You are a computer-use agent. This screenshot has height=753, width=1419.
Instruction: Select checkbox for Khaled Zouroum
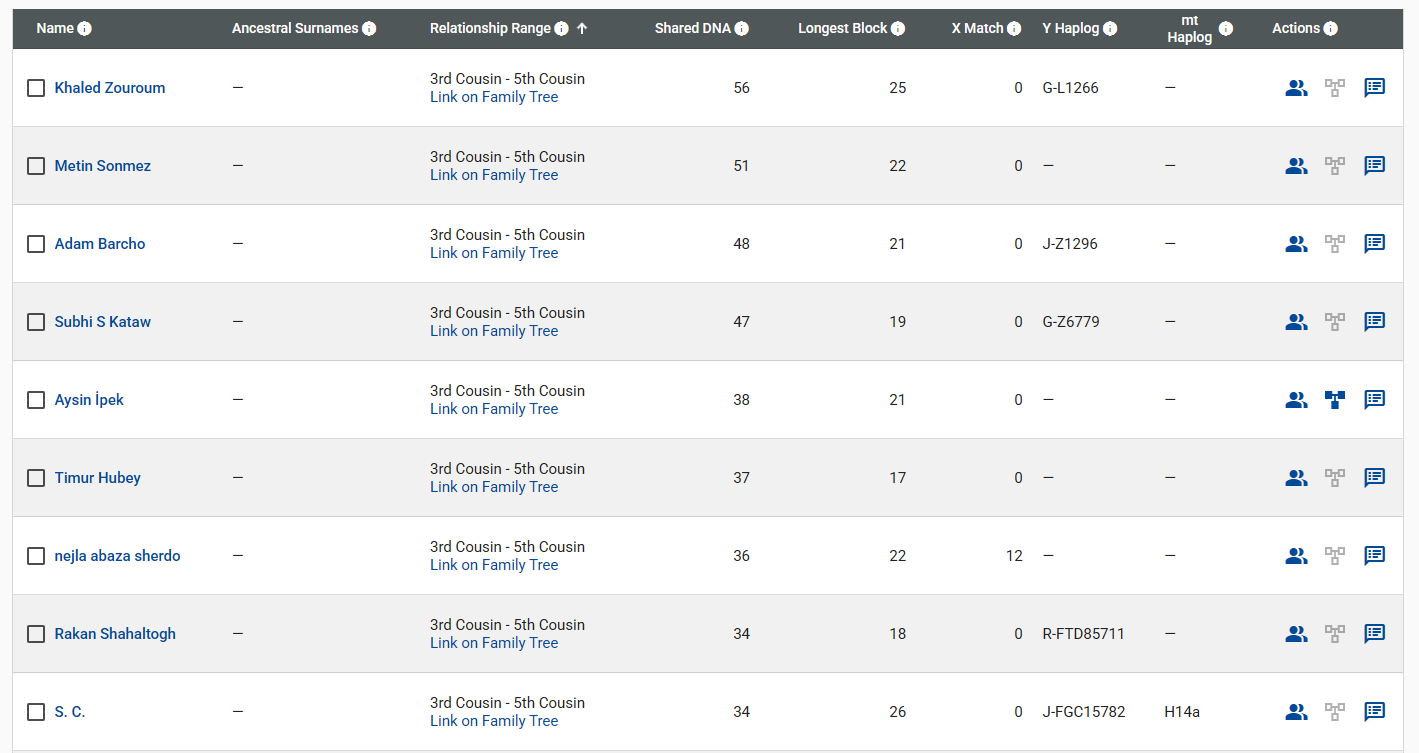pyautogui.click(x=36, y=88)
